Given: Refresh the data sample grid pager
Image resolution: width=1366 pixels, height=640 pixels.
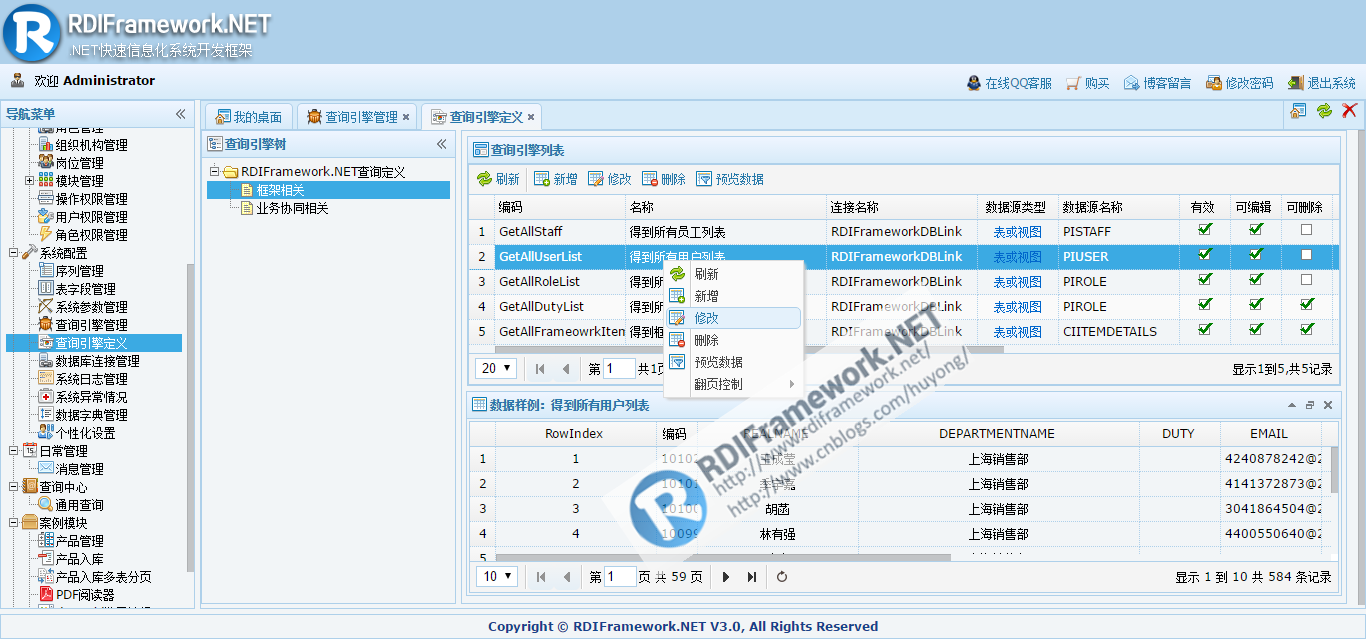Looking at the screenshot, I should click(x=782, y=577).
